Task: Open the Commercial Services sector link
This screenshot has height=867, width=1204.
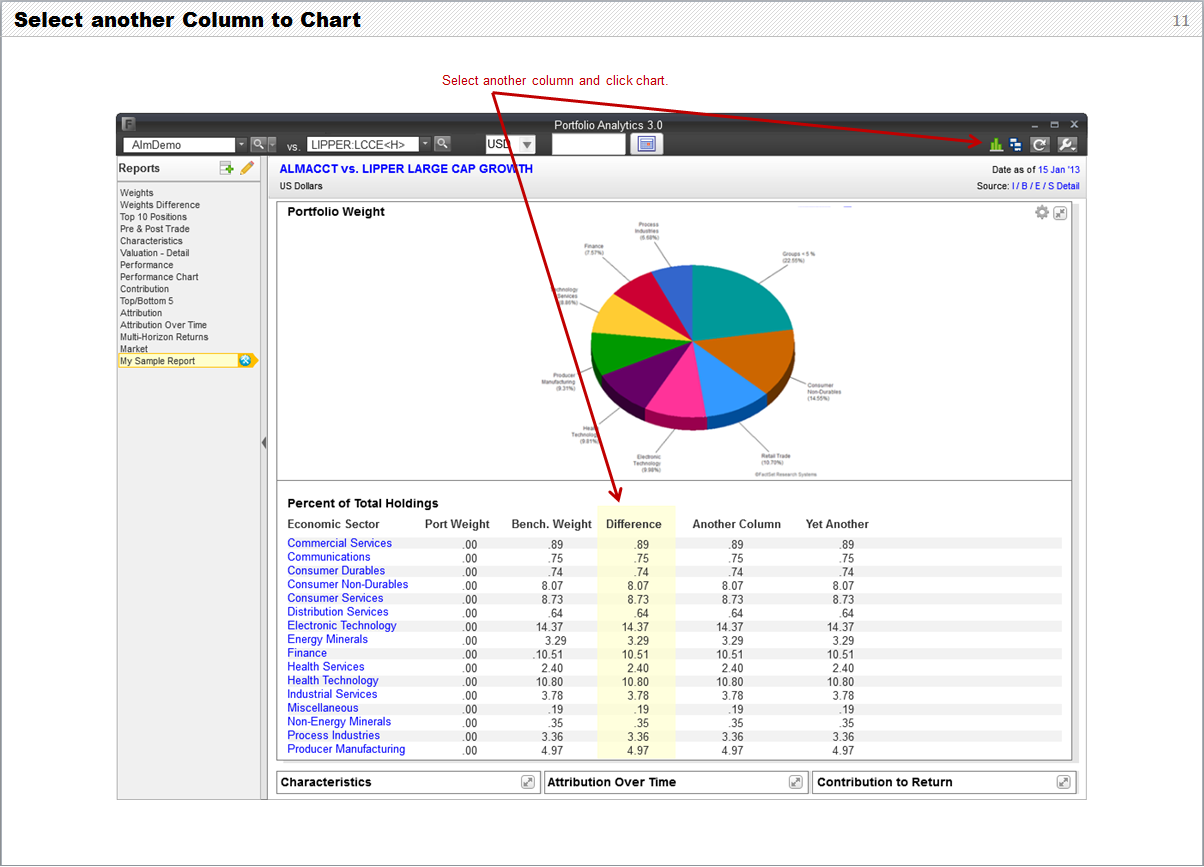Action: [340, 543]
